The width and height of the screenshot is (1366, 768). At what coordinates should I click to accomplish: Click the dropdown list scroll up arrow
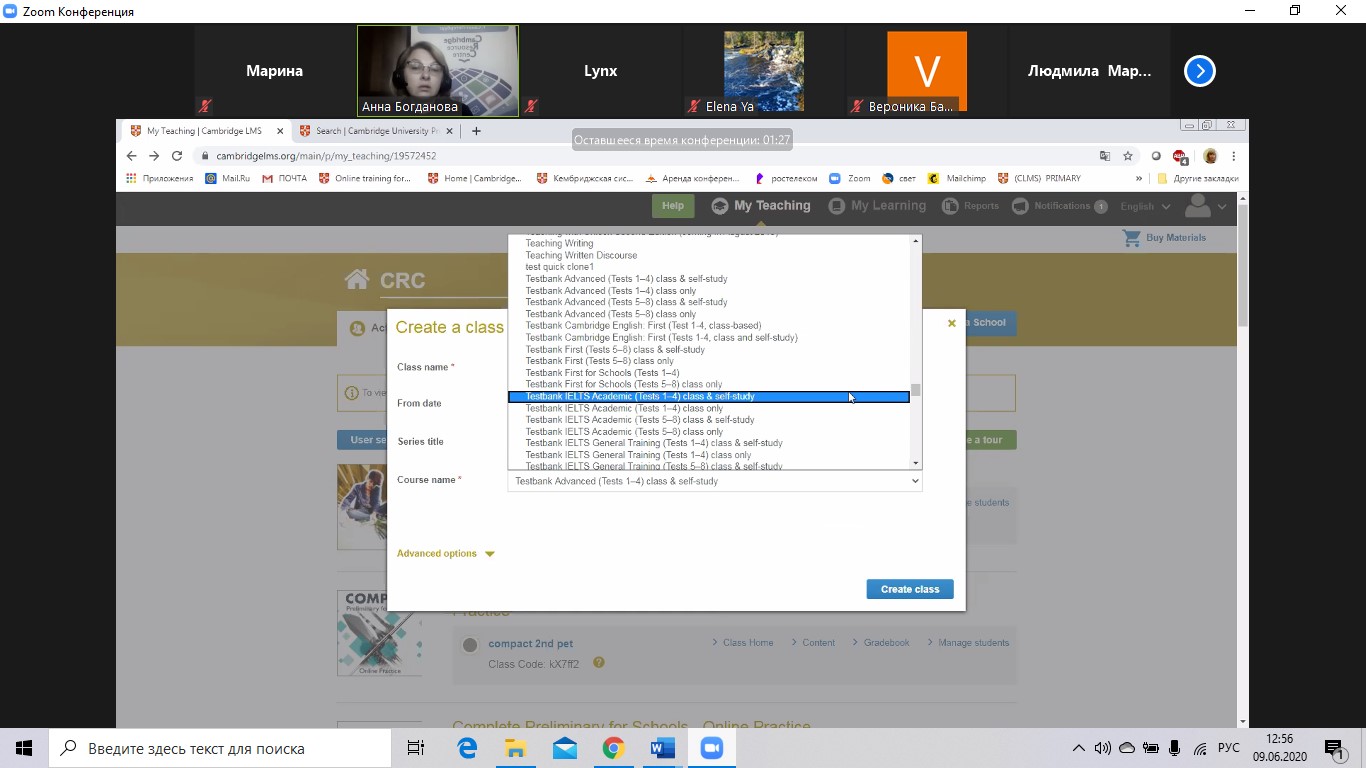[x=916, y=241]
